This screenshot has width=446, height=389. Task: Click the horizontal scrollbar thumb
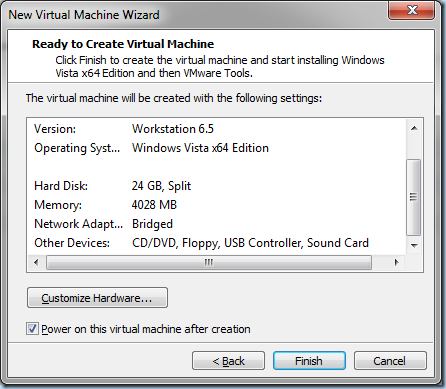209,263
